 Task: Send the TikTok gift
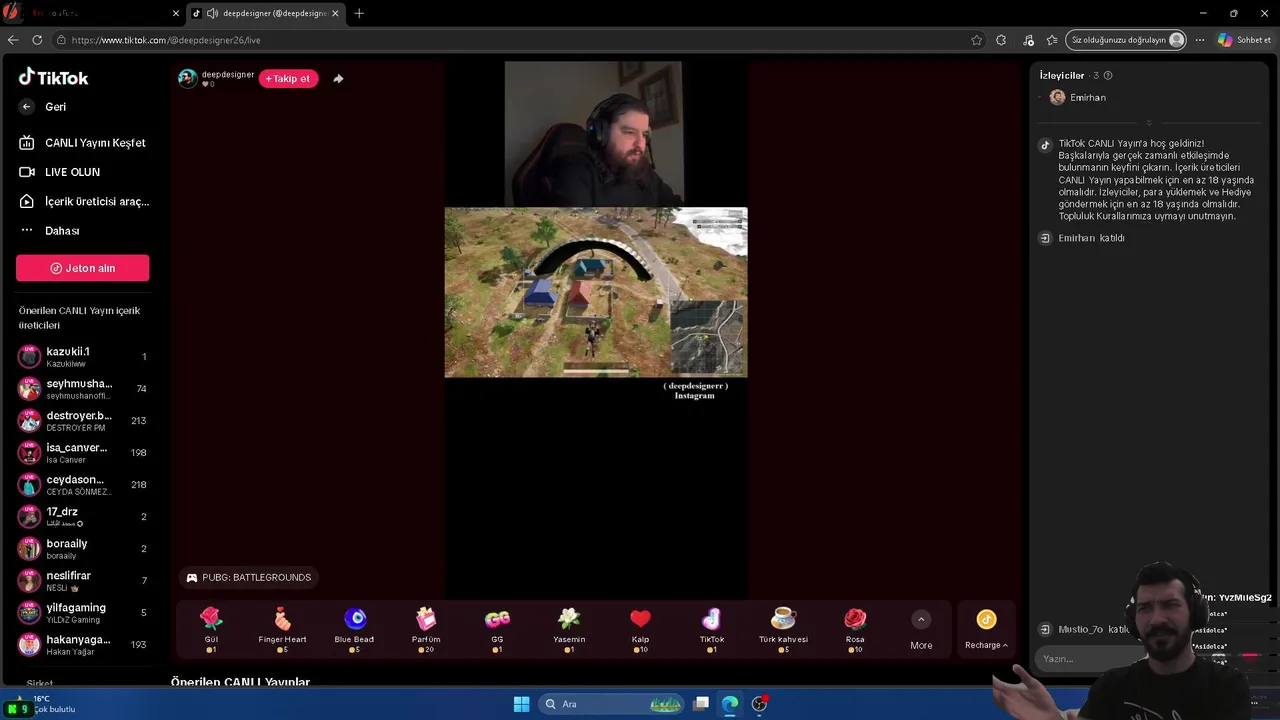click(x=712, y=630)
